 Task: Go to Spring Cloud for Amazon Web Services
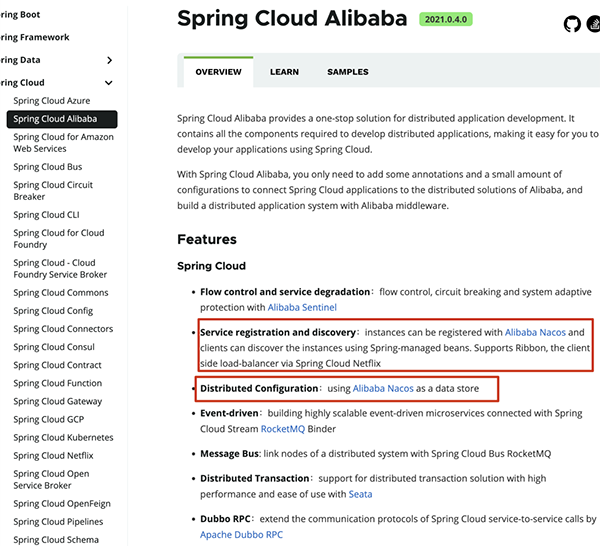64,143
